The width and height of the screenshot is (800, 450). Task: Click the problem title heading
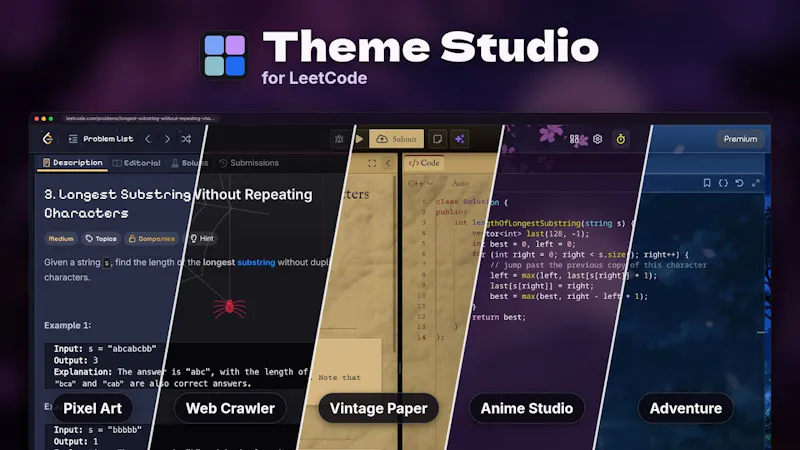pos(178,204)
